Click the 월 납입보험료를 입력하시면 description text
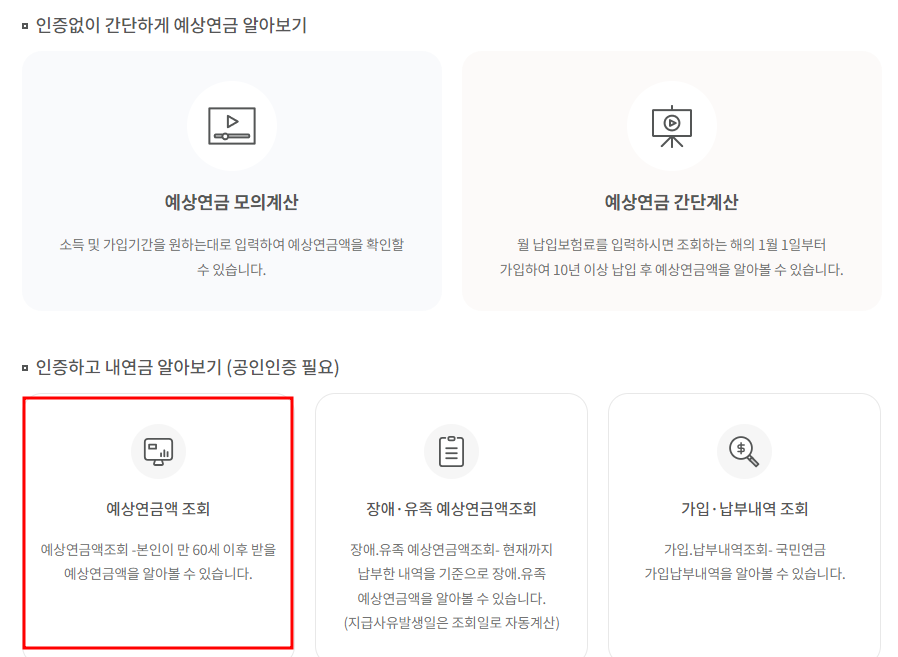This screenshot has width=898, height=657. tap(671, 257)
